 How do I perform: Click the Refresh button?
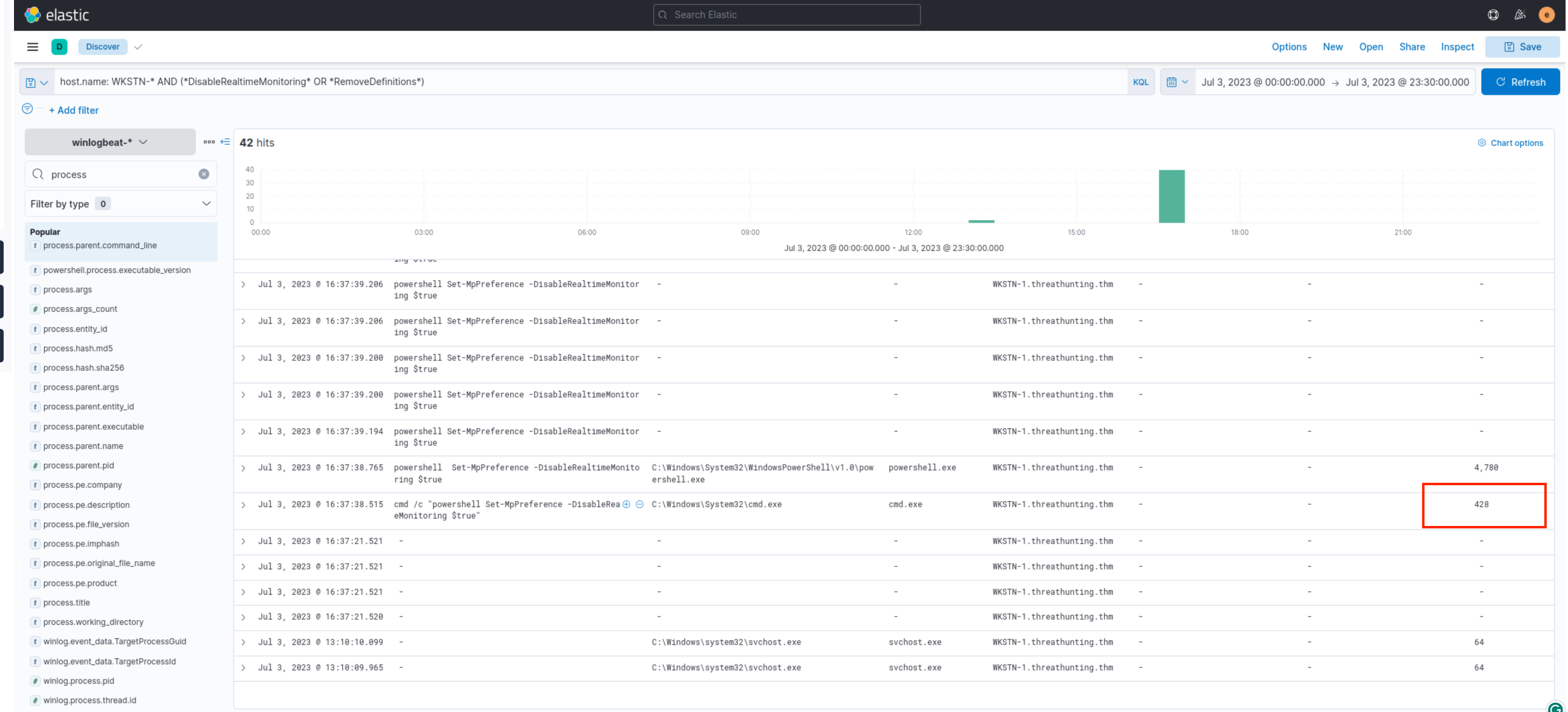[x=1520, y=82]
